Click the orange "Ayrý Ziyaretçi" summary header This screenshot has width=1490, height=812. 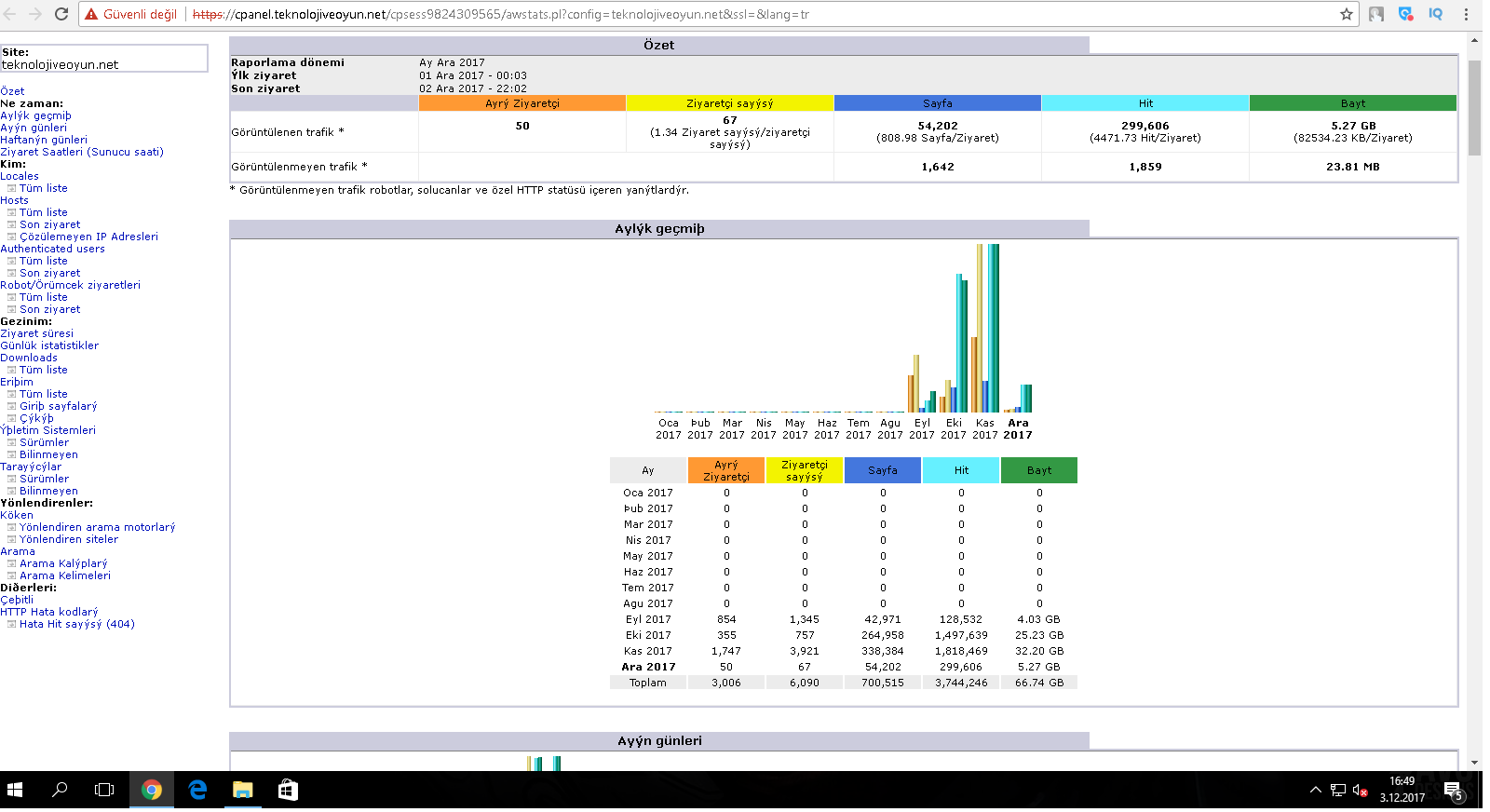(522, 103)
